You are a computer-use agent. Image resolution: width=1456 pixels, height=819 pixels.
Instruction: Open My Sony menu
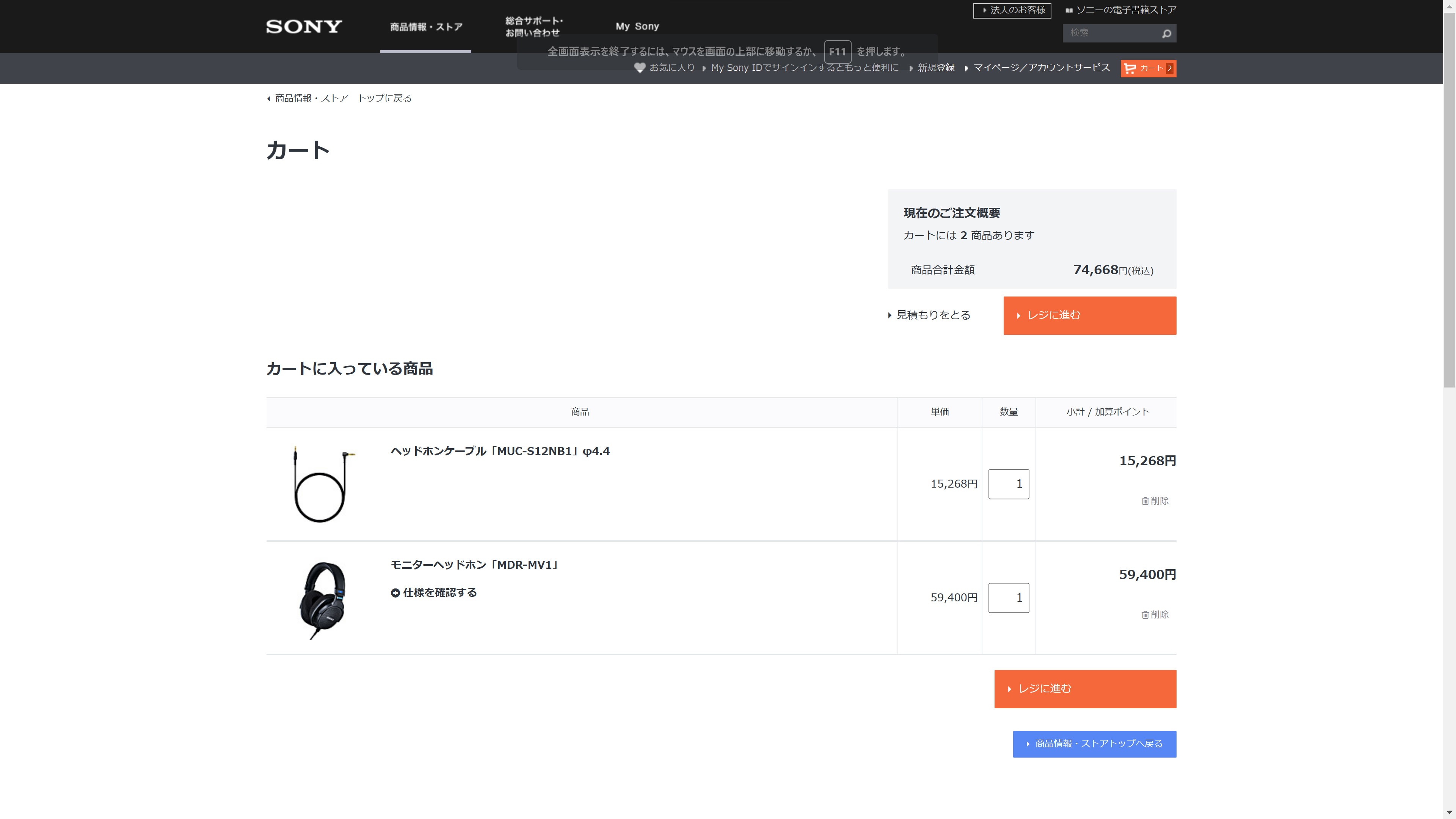(637, 27)
